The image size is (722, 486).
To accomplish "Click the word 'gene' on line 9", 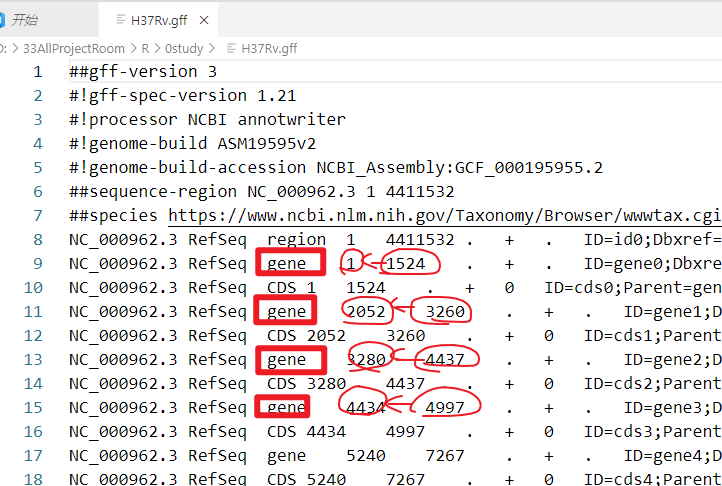I will 286,264.
